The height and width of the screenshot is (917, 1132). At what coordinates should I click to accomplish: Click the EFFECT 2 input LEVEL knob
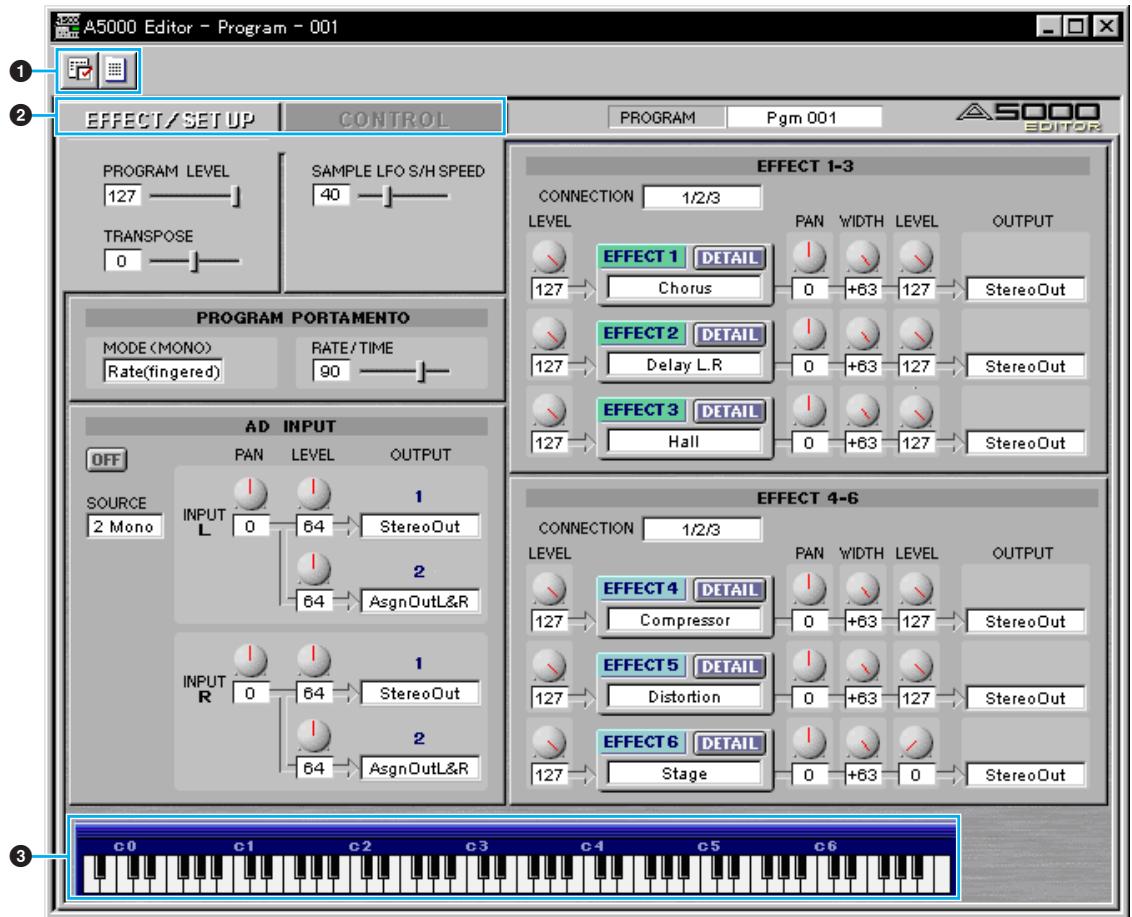[549, 334]
